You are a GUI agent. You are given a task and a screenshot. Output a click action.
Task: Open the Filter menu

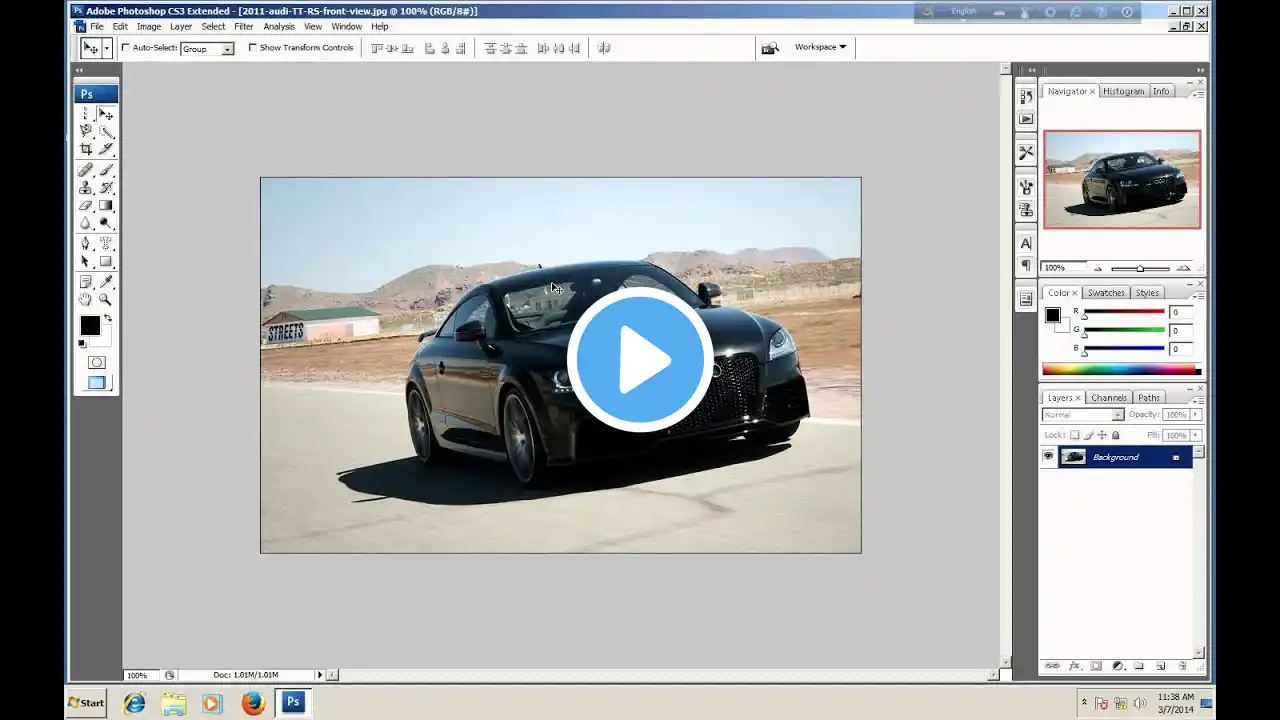click(x=244, y=27)
